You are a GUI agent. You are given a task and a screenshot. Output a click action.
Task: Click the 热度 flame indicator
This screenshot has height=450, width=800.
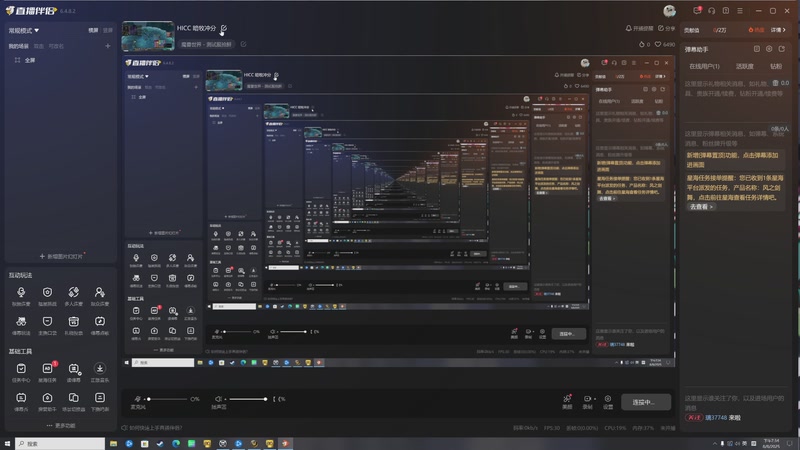[x=756, y=30]
